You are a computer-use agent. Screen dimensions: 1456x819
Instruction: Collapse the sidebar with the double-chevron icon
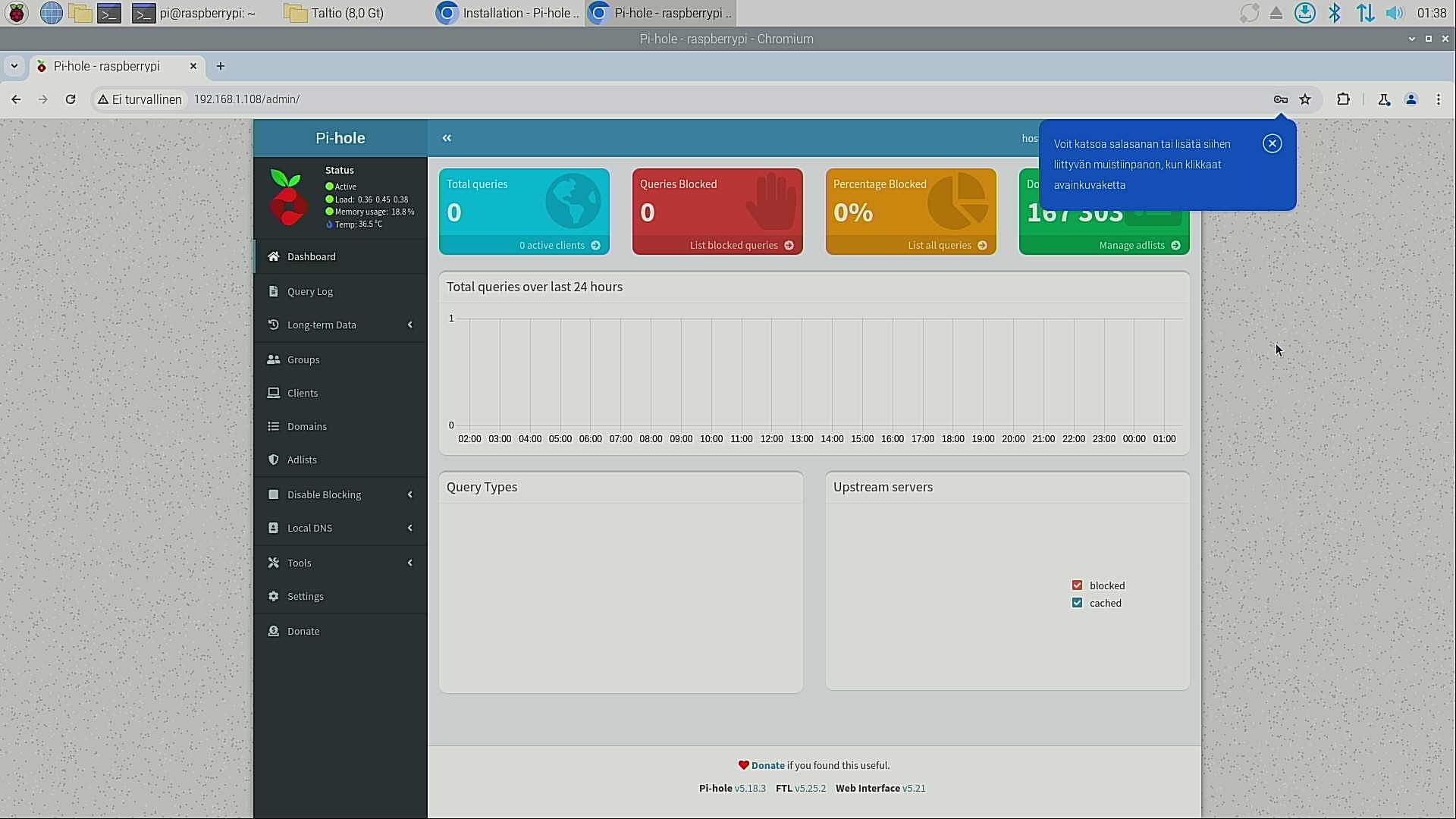coord(447,138)
